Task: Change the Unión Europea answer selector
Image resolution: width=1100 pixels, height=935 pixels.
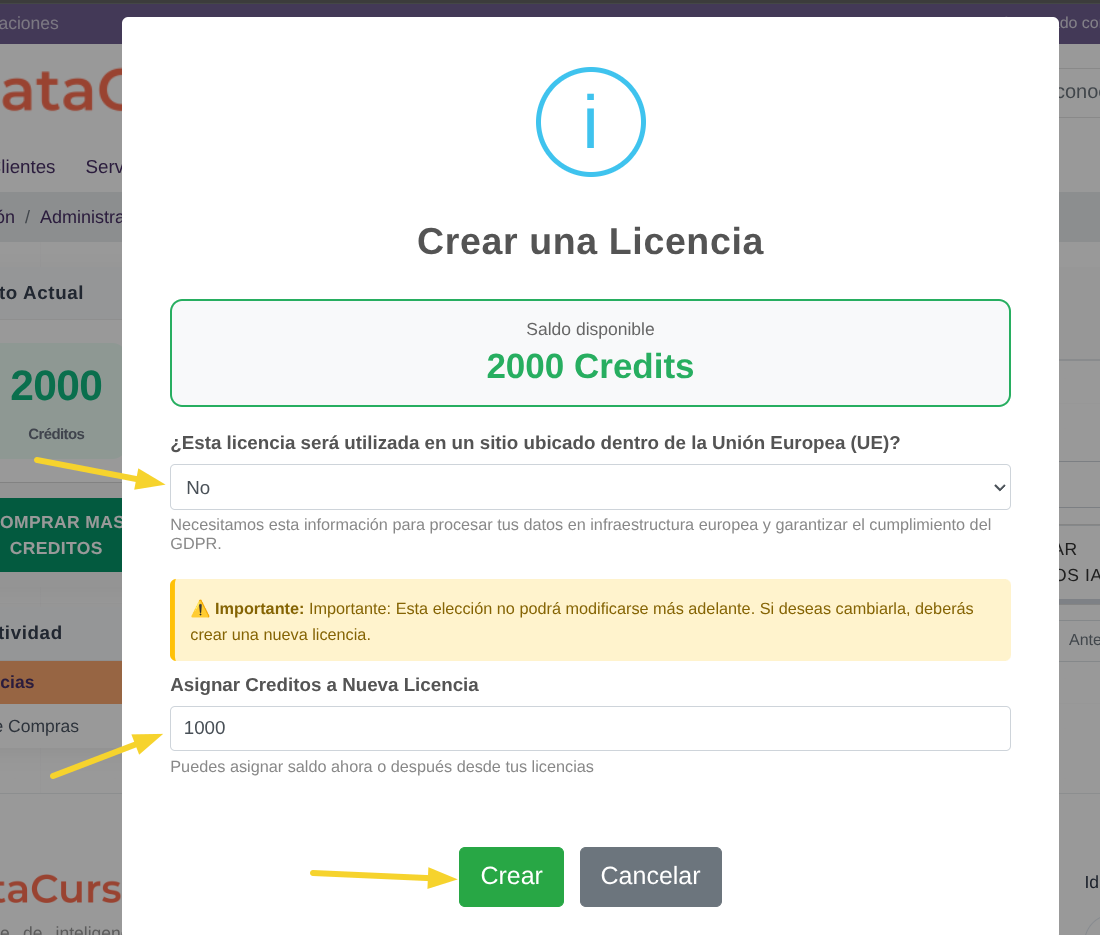Action: point(590,487)
